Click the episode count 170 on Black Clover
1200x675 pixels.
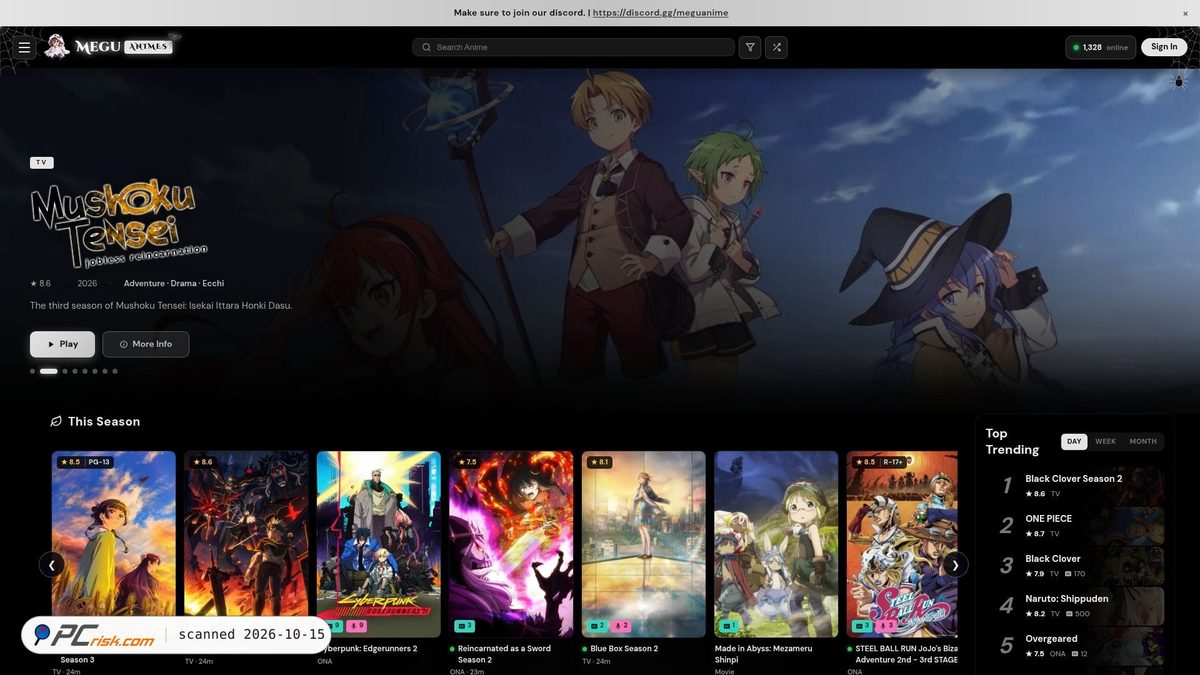coord(1075,574)
